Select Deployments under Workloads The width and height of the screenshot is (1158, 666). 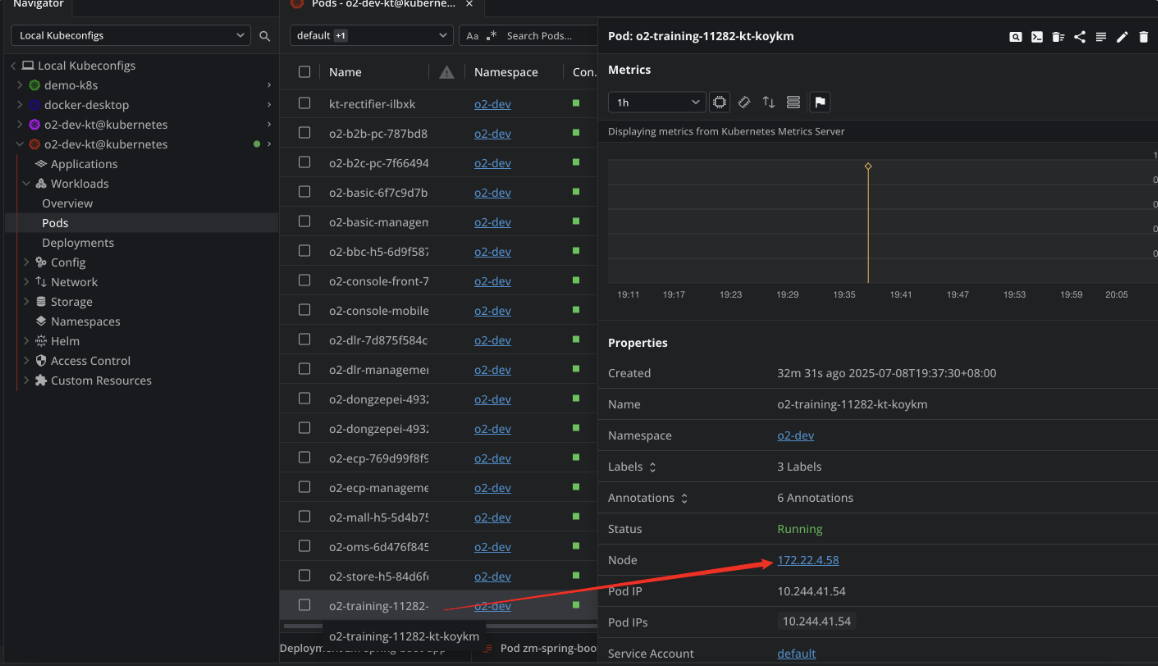point(78,243)
